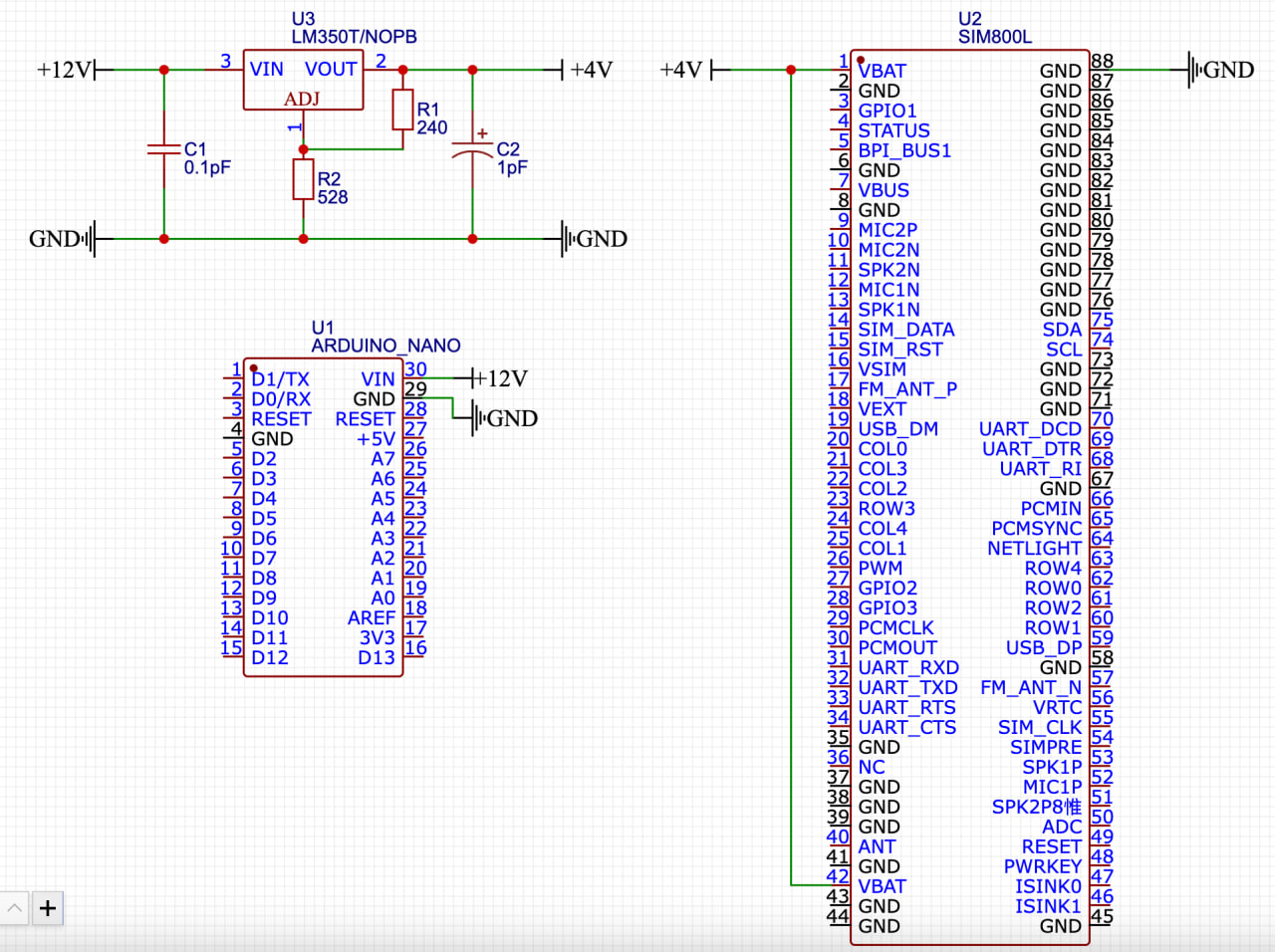This screenshot has width=1275, height=952.
Task: Click R2 value 528
Action: click(x=333, y=197)
